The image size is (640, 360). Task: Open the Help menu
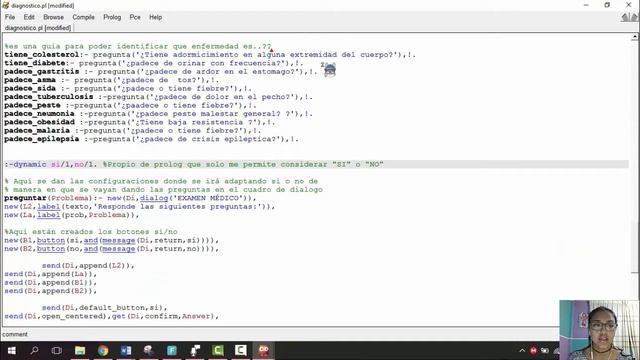[156, 17]
